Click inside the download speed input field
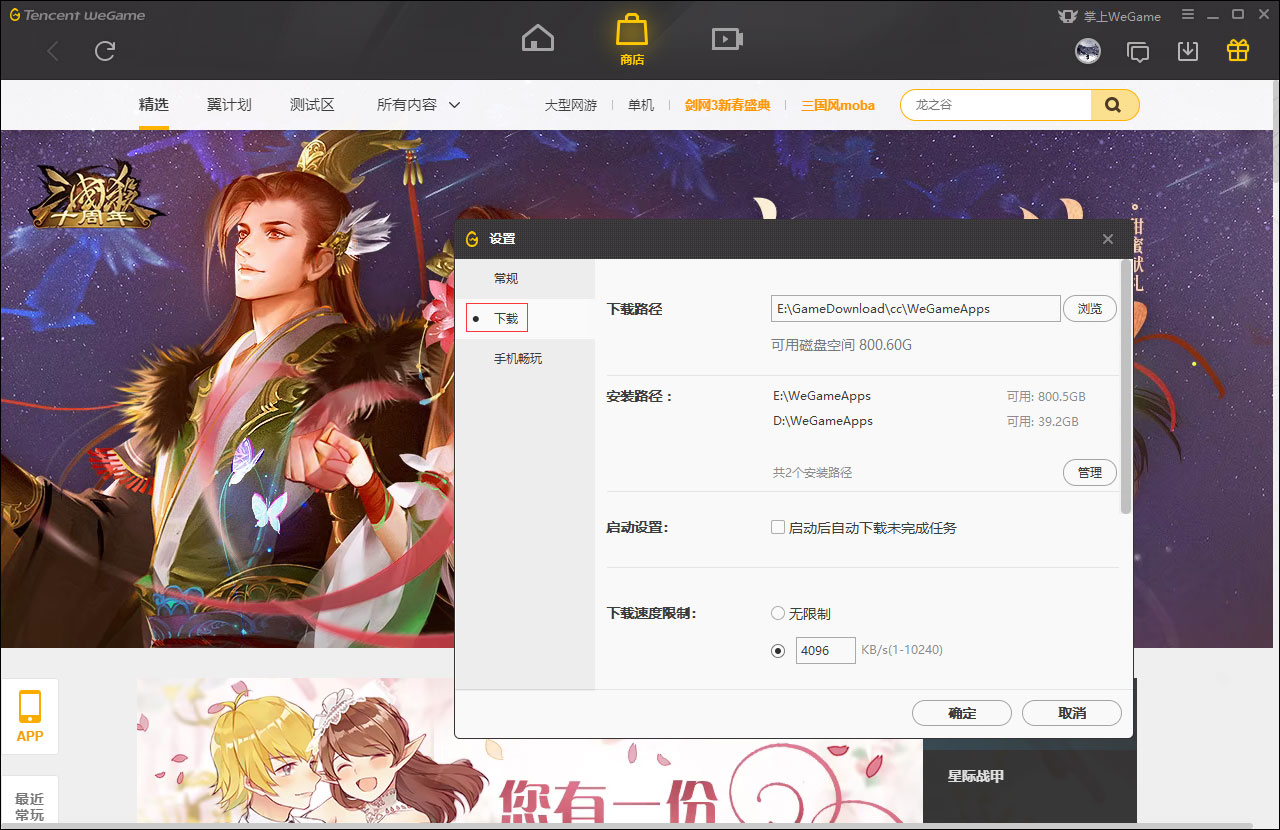Screen dimensions: 1280x830 (x=825, y=650)
